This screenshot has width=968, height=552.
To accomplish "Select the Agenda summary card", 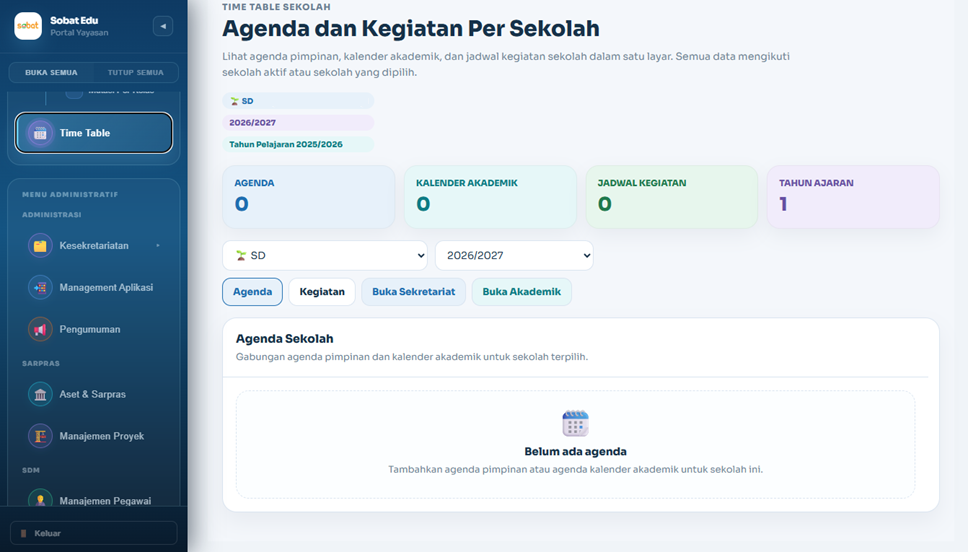I will pos(309,196).
